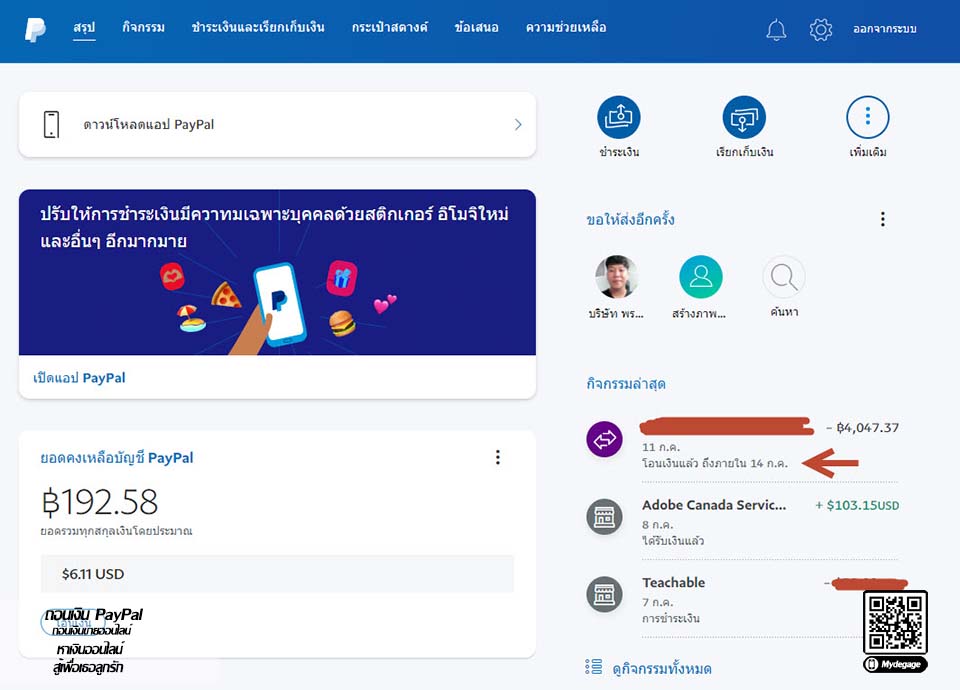This screenshot has width=960, height=690.
Task: Open ชำระเงินและเรียกเก็บเงิน menu
Action: (258, 28)
